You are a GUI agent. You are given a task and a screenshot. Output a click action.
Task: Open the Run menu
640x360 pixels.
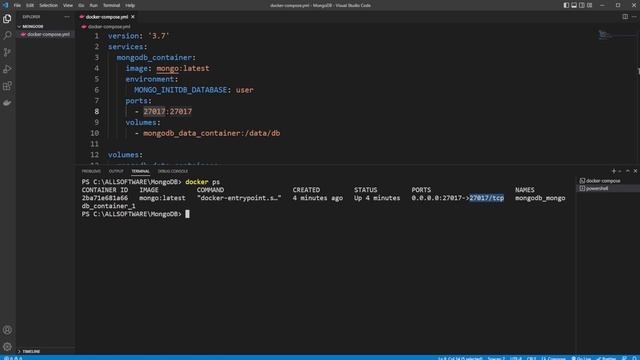(x=93, y=5)
